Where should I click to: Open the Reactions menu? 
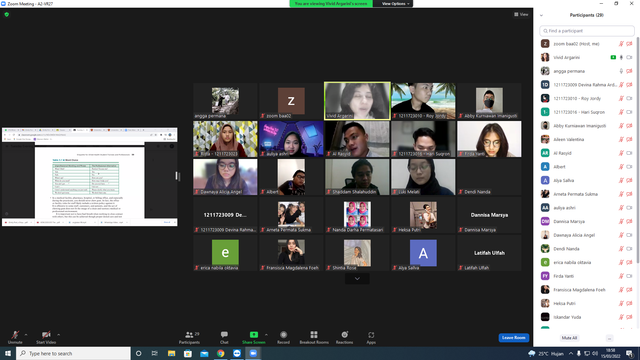(x=344, y=337)
